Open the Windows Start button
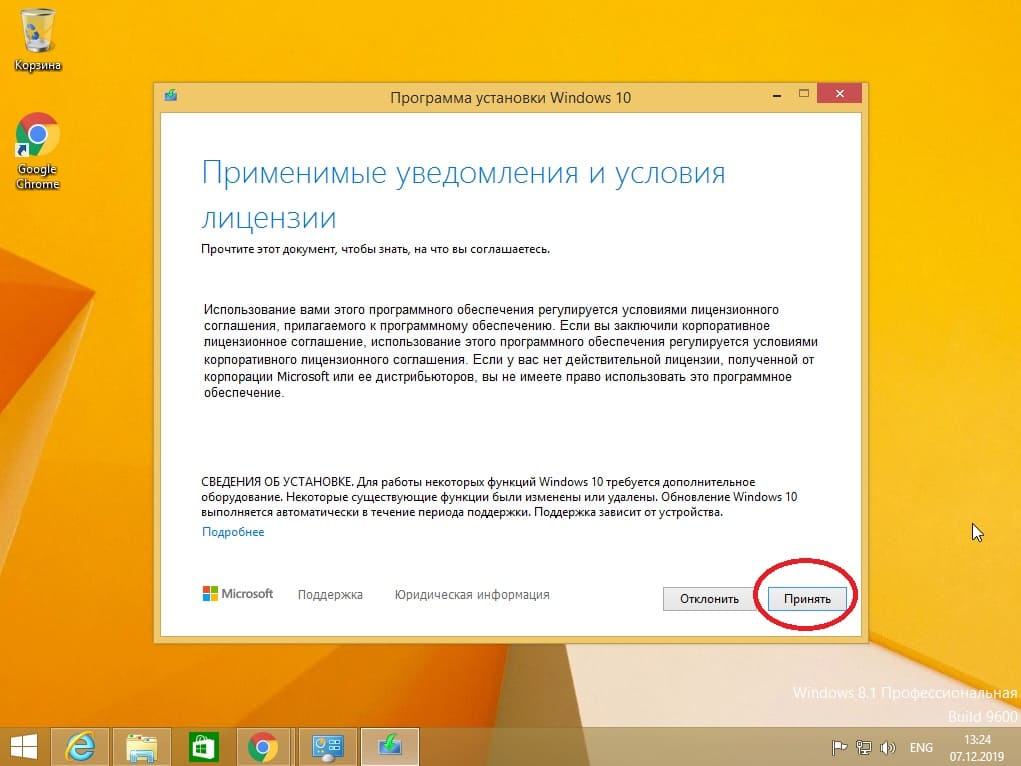 click(x=24, y=746)
